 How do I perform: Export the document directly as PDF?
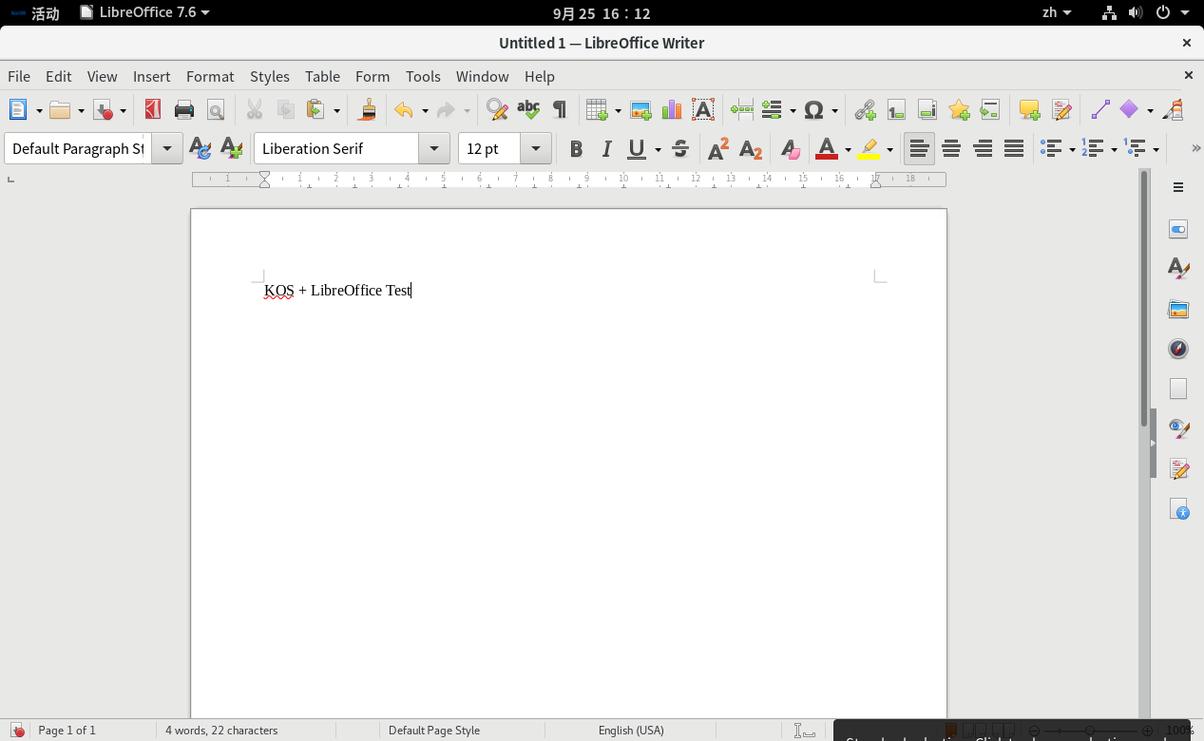coord(152,110)
